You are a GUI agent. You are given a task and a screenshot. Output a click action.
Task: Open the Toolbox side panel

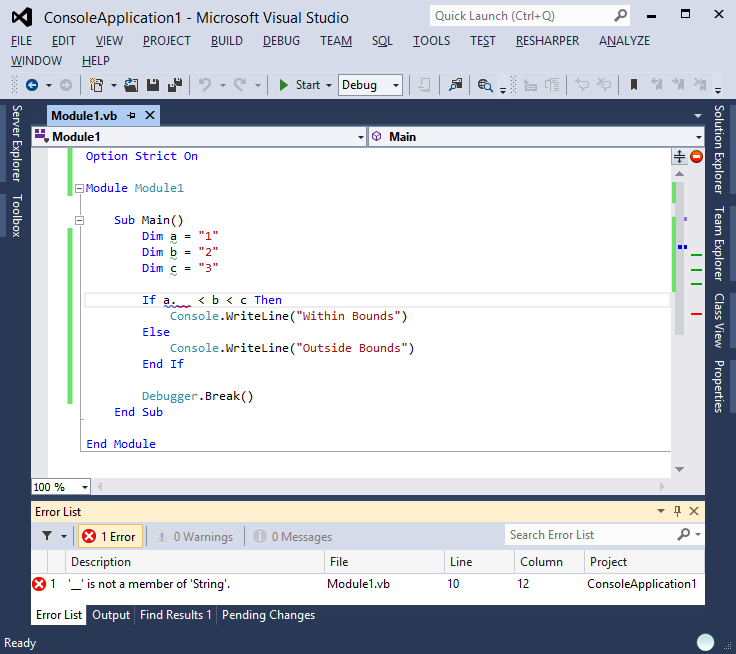click(x=16, y=215)
